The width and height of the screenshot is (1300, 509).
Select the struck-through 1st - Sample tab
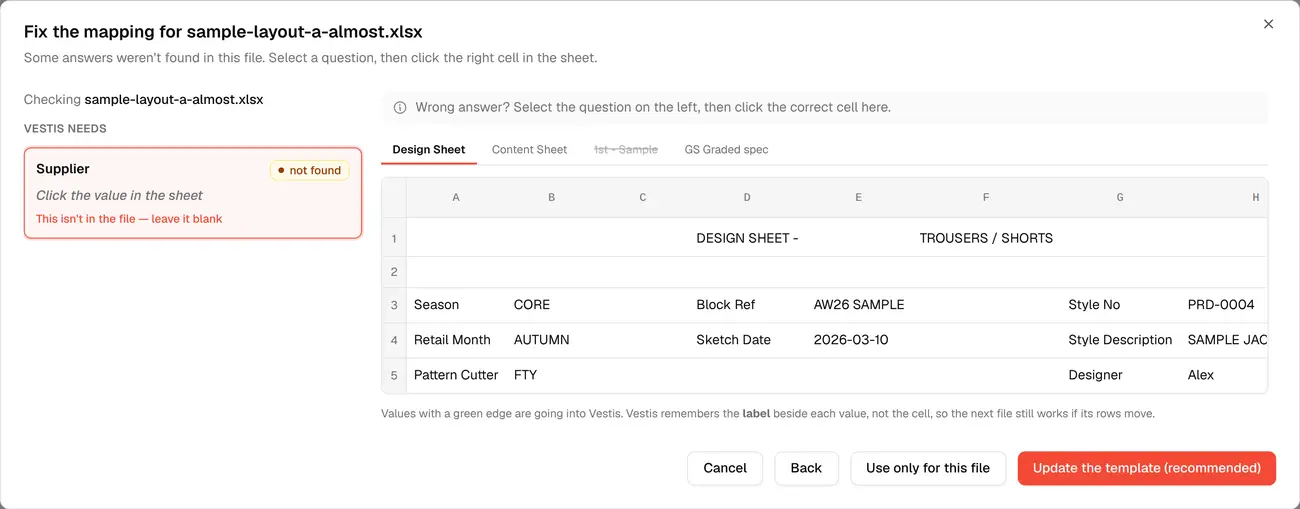tap(626, 149)
